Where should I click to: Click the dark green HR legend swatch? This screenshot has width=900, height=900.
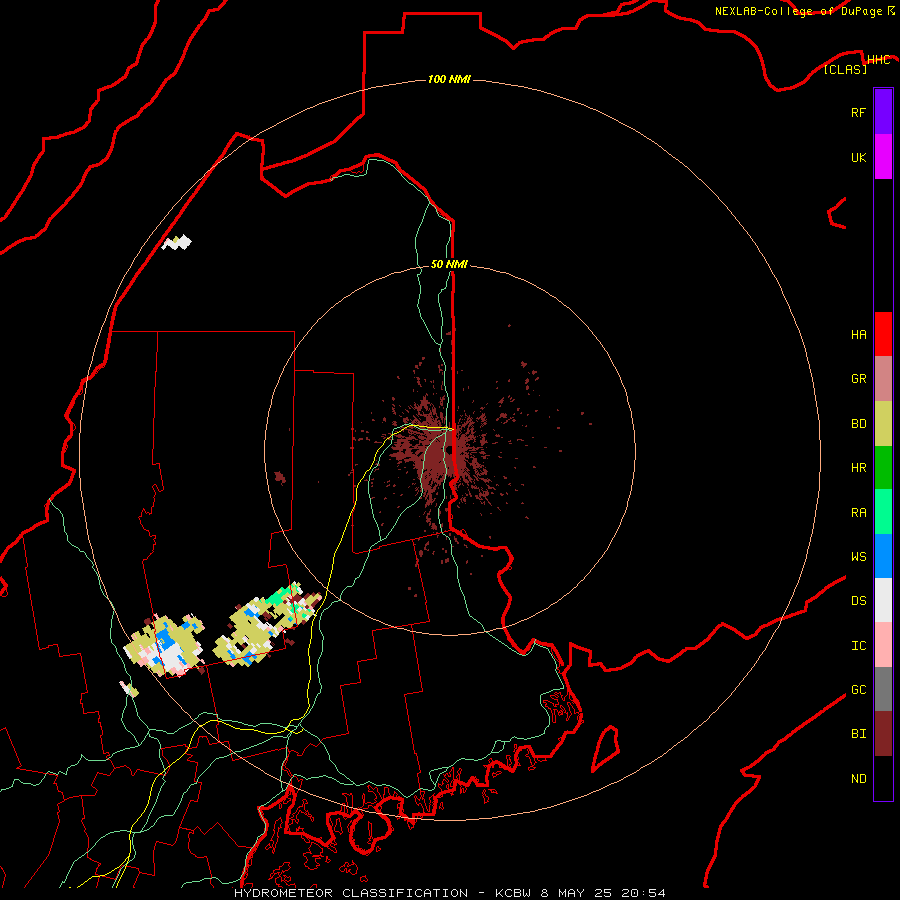[883, 468]
